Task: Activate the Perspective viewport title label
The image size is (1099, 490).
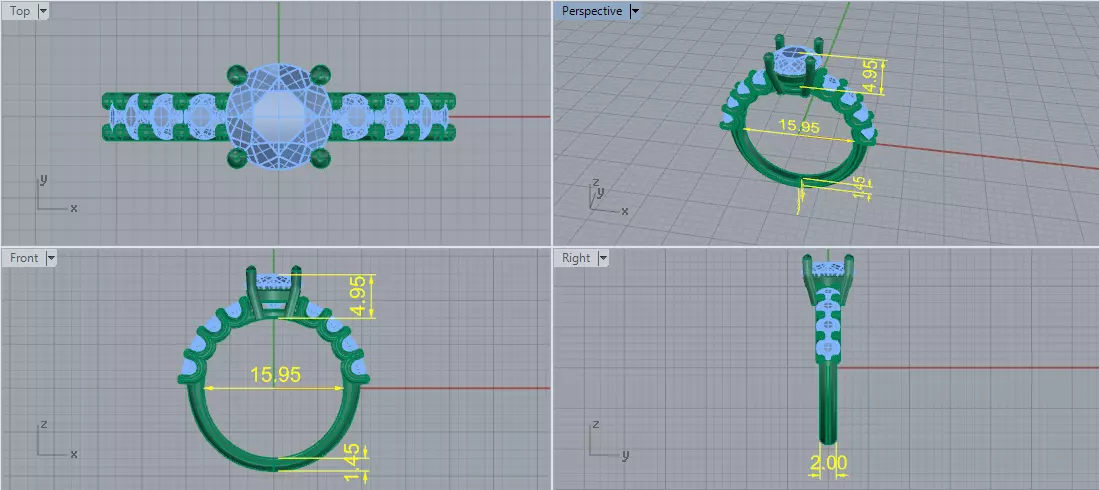Action: pyautogui.click(x=592, y=11)
